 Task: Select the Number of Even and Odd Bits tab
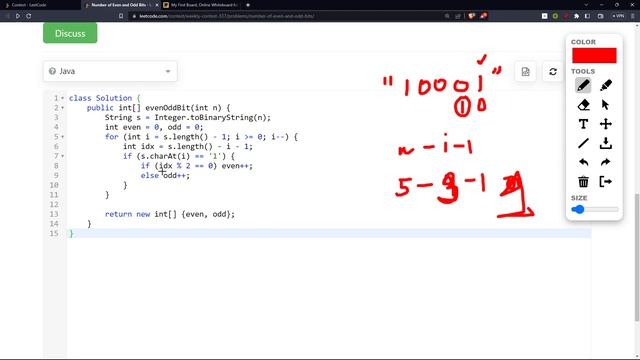pyautogui.click(x=118, y=5)
